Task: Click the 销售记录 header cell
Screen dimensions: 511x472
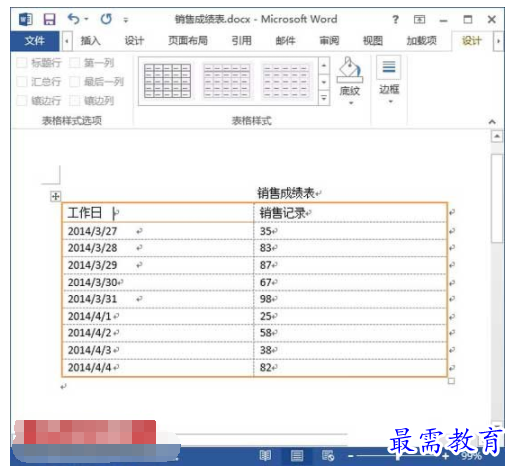Action: click(350, 213)
